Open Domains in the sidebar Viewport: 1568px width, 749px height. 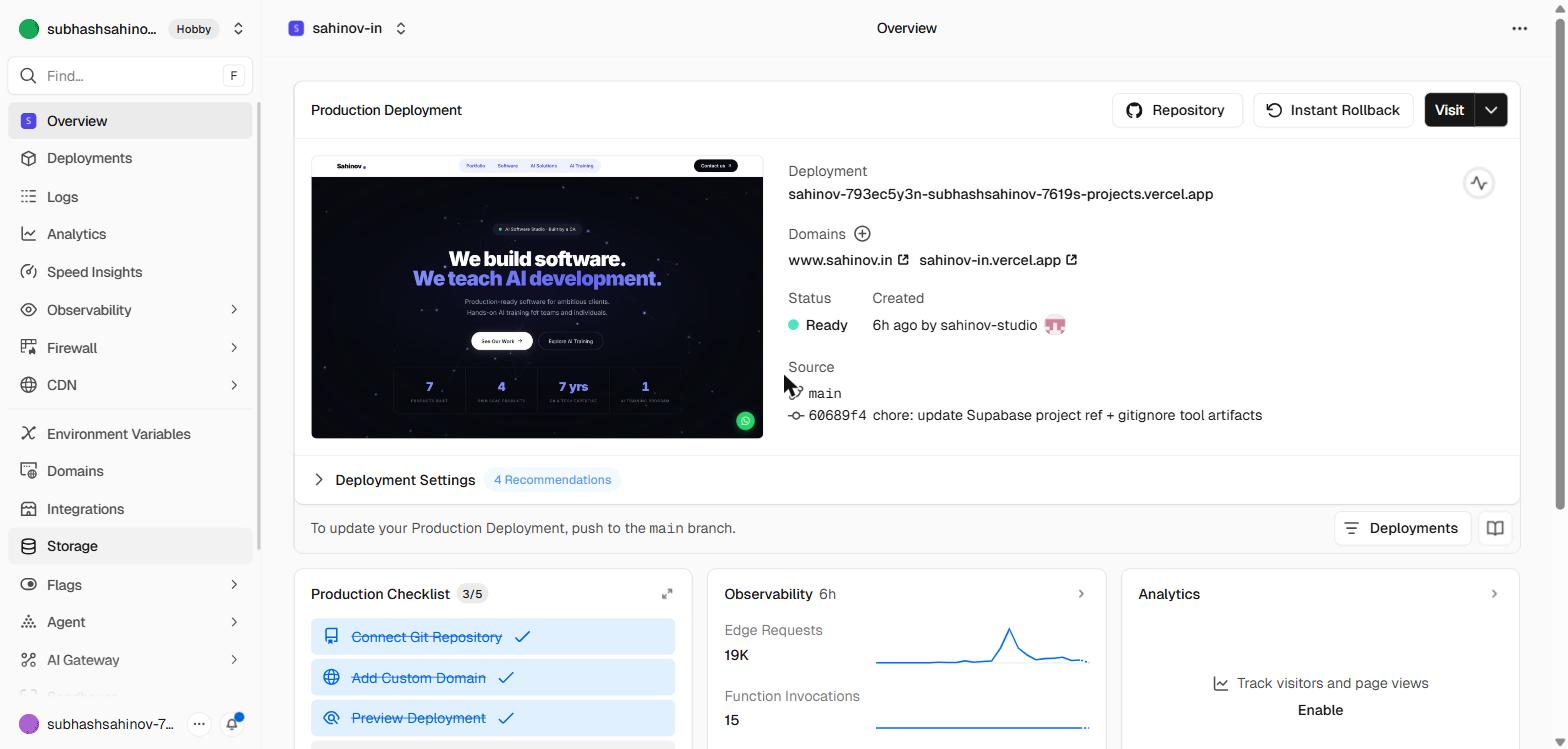130,471
